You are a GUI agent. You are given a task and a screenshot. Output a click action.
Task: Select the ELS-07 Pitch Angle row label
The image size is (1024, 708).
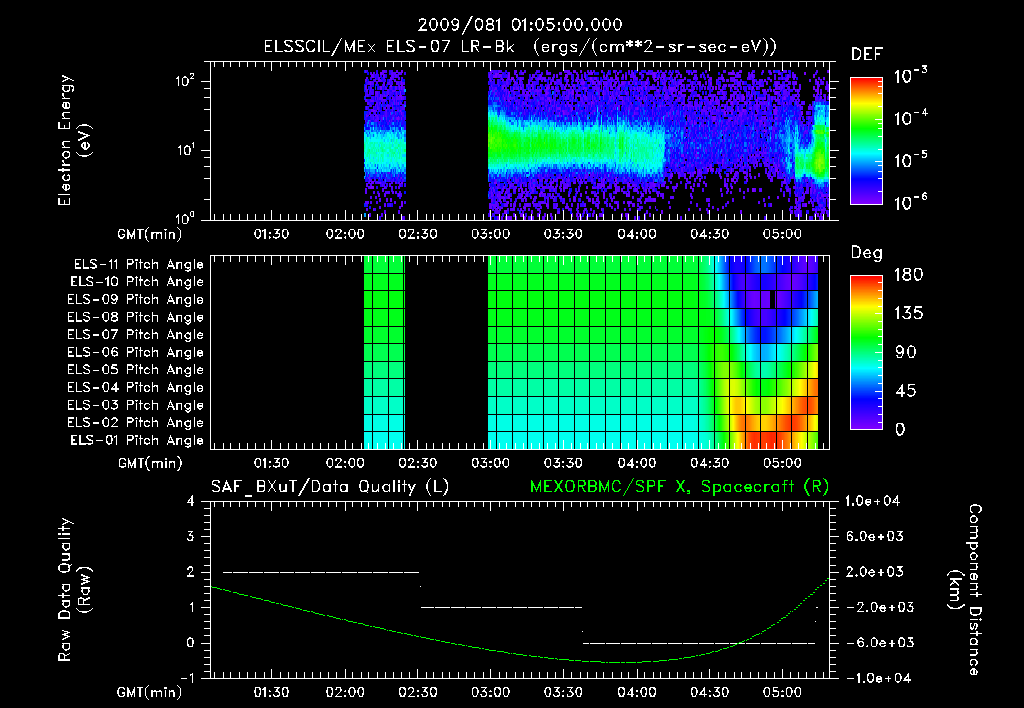click(x=136, y=334)
